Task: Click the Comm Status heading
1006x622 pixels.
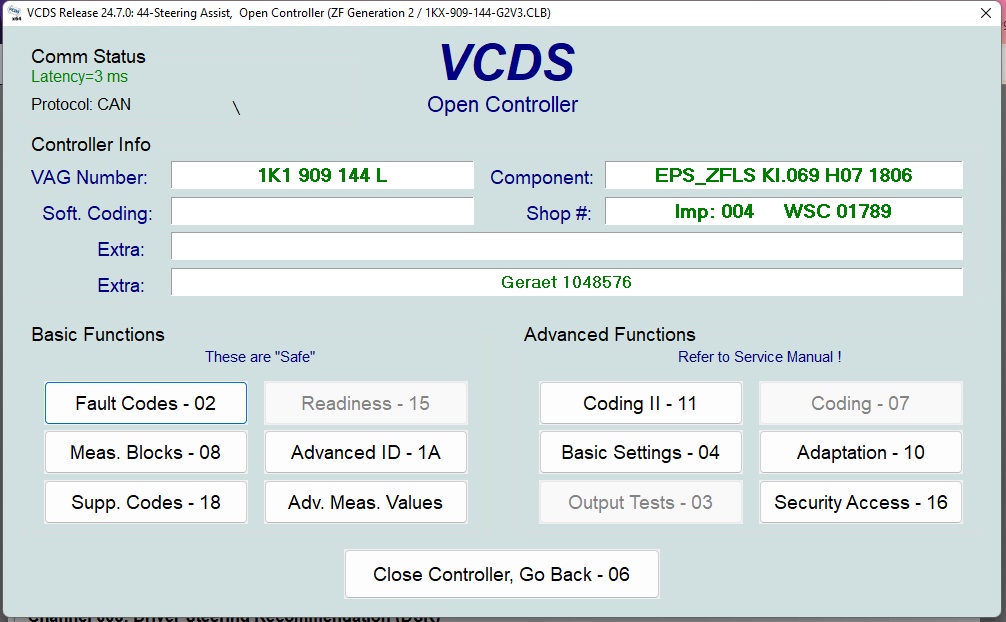Action: pyautogui.click(x=89, y=56)
